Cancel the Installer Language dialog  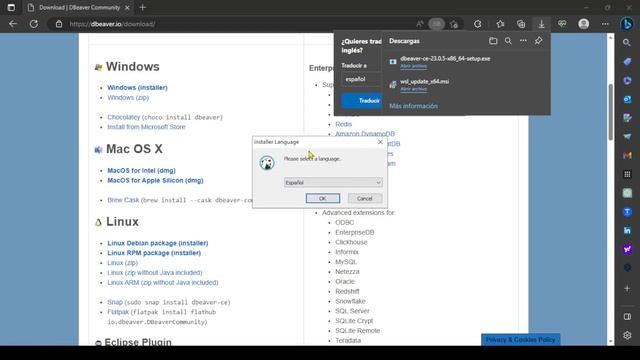point(364,198)
